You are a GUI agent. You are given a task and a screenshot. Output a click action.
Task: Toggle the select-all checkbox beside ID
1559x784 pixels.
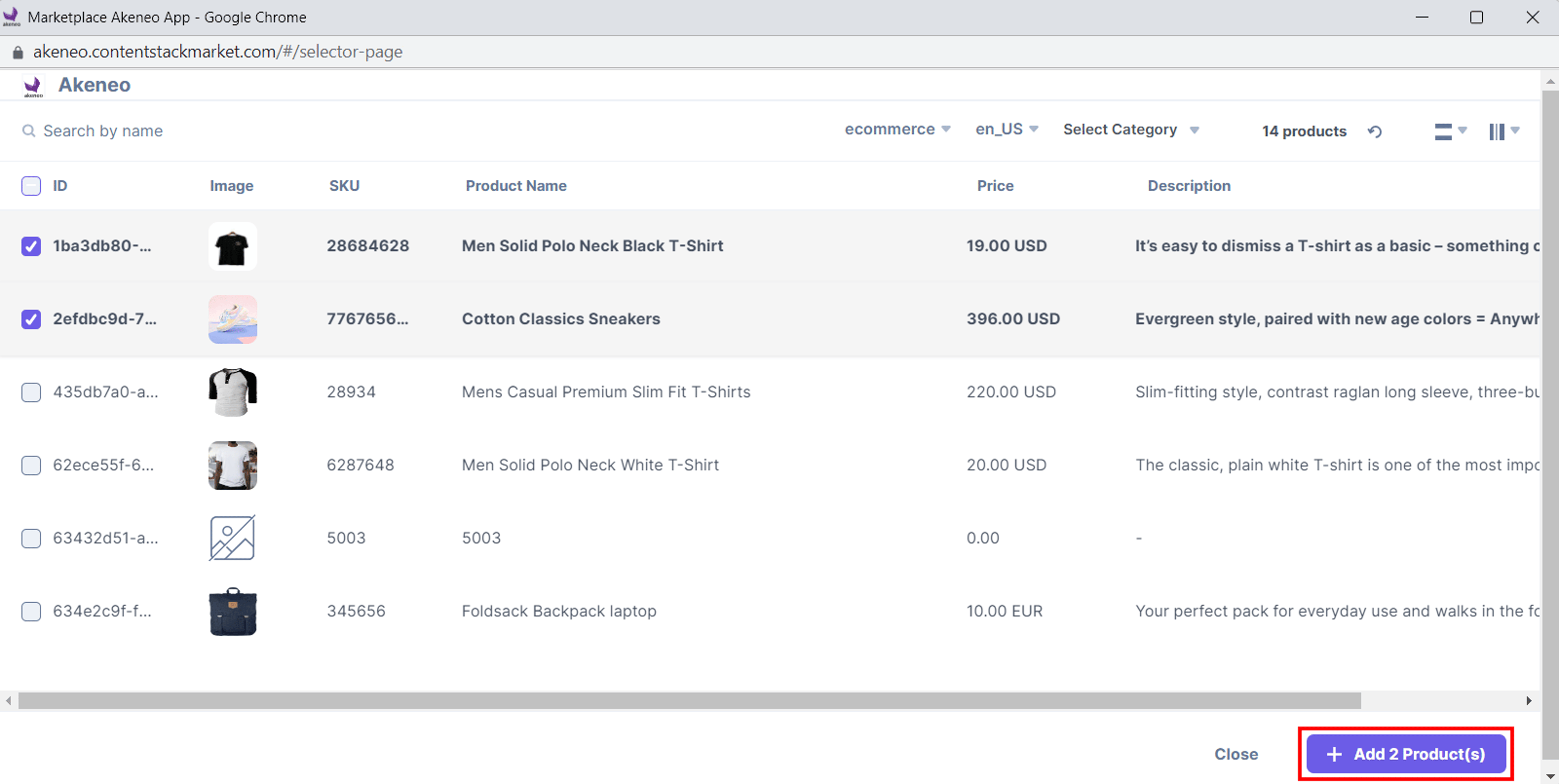[x=31, y=186]
